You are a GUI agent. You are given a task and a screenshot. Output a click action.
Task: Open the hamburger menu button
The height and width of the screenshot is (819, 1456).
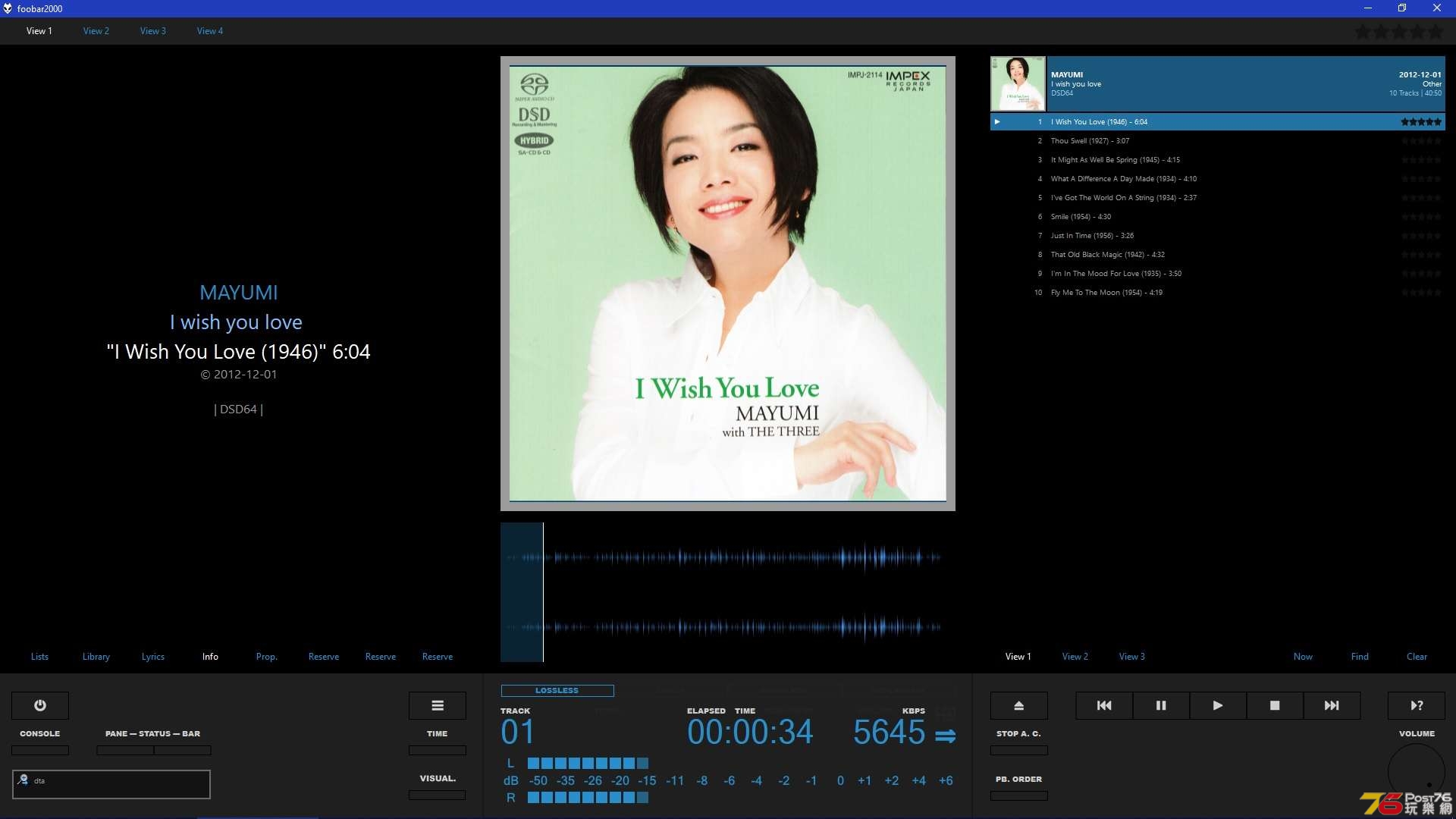point(438,705)
